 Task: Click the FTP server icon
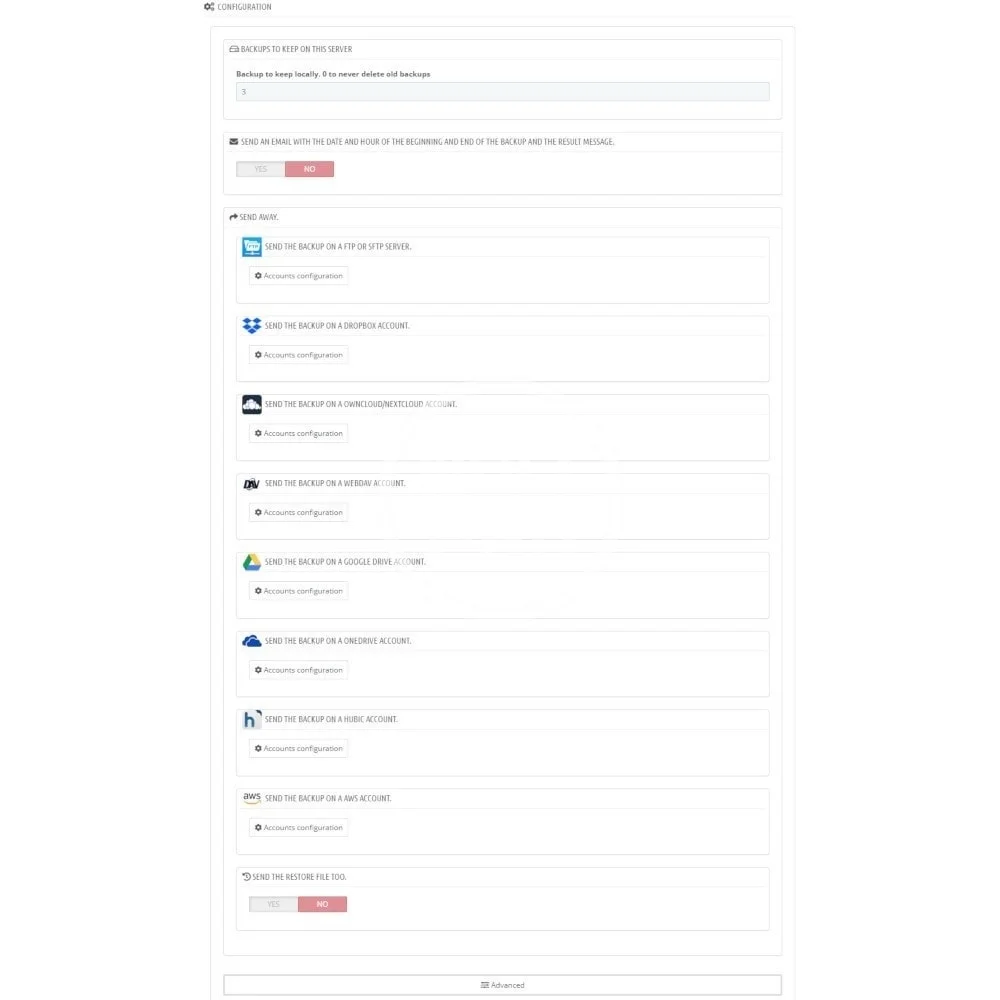coord(252,246)
